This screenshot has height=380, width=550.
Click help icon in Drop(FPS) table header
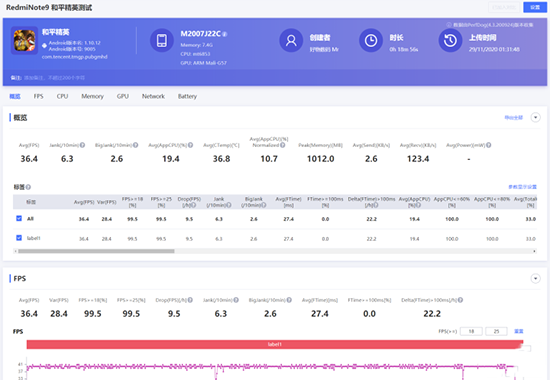tap(194, 205)
